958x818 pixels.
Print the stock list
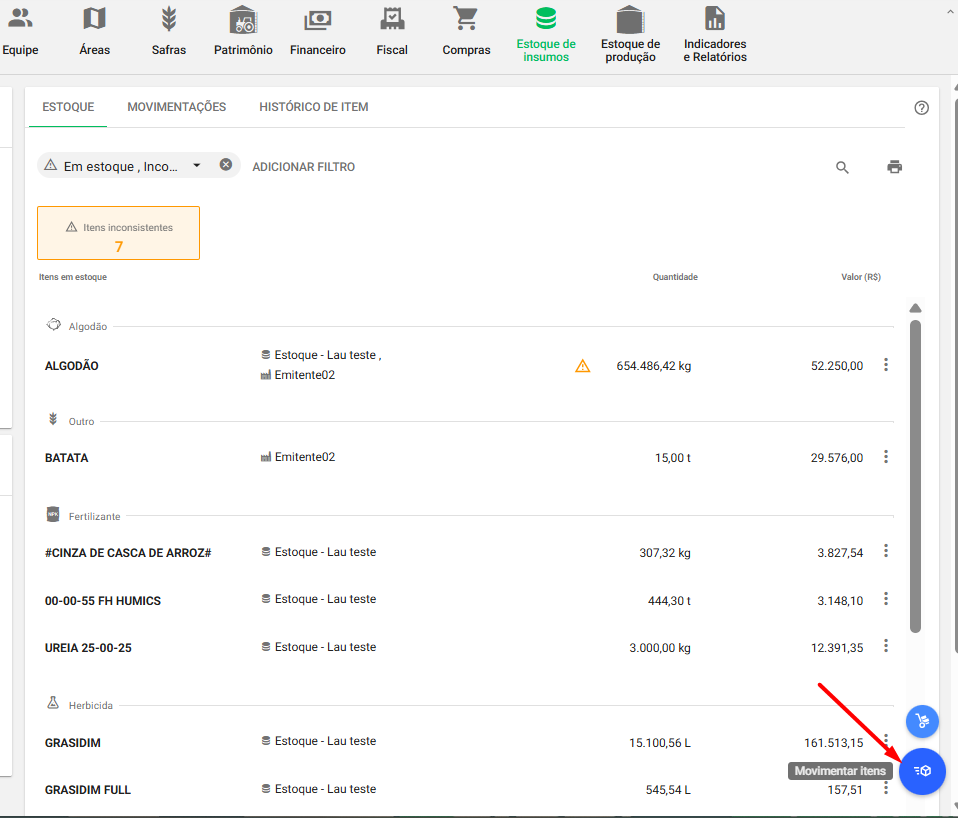coord(894,167)
